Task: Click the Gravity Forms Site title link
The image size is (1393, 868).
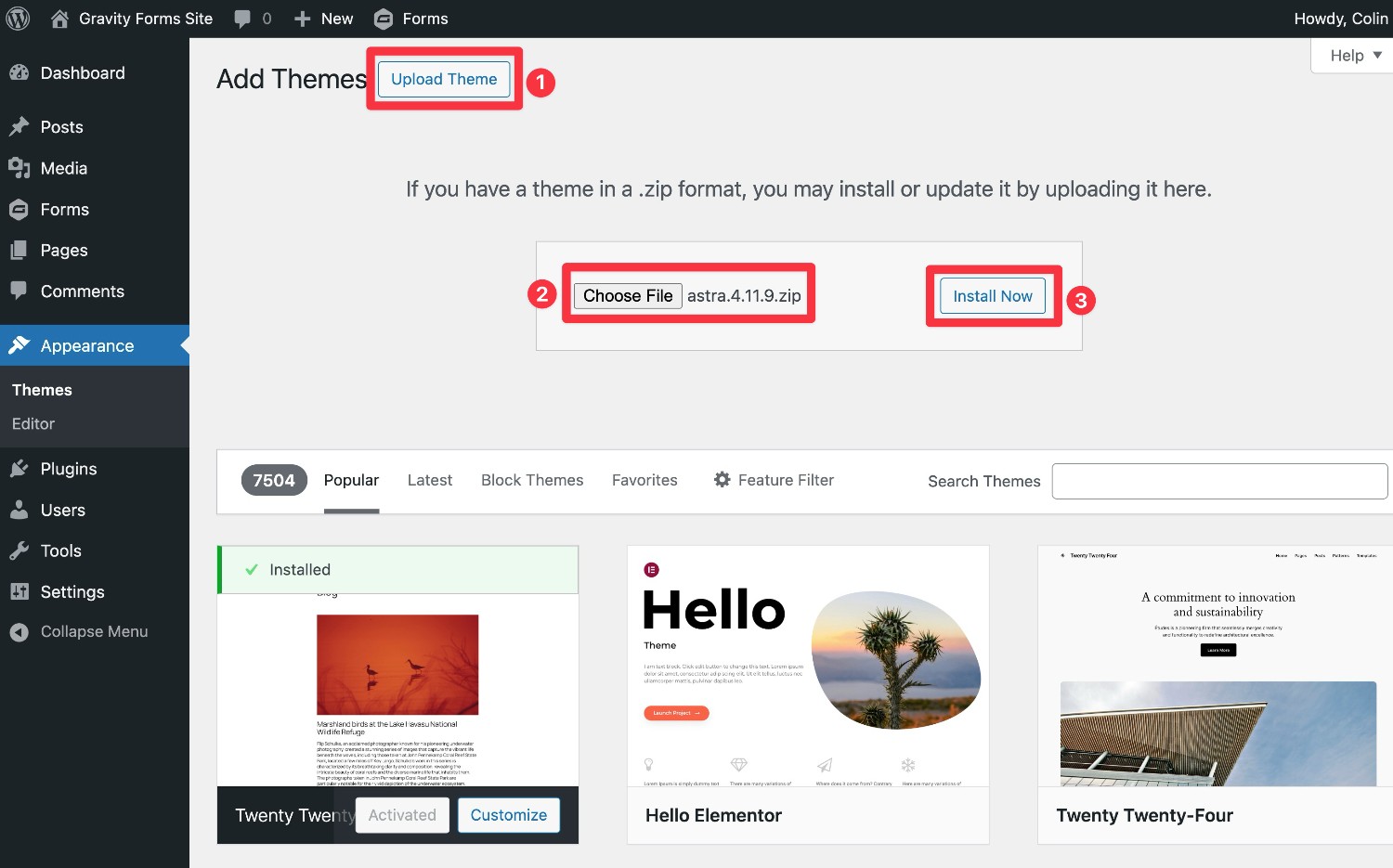Action: coord(146,19)
